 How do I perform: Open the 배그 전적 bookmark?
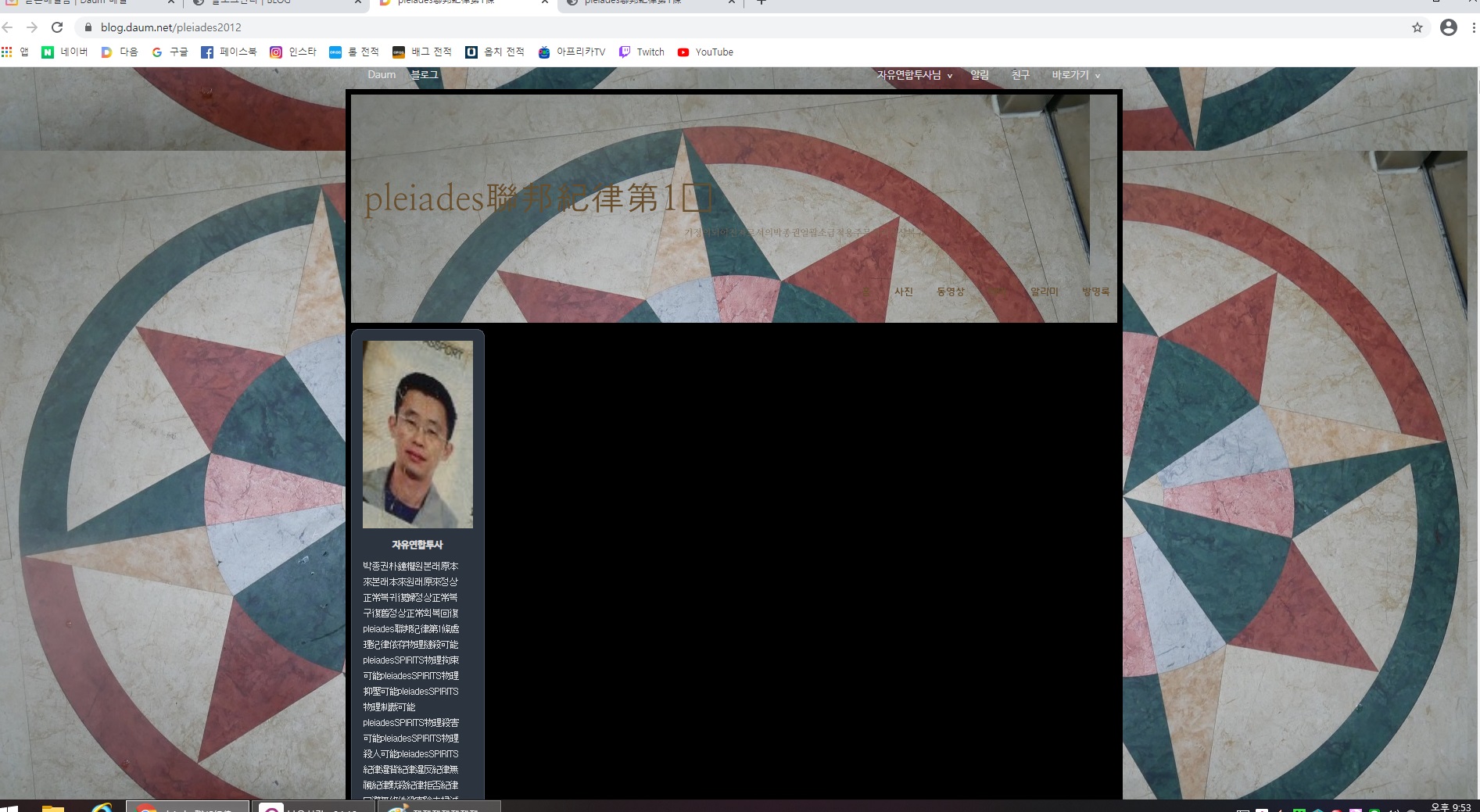(422, 52)
